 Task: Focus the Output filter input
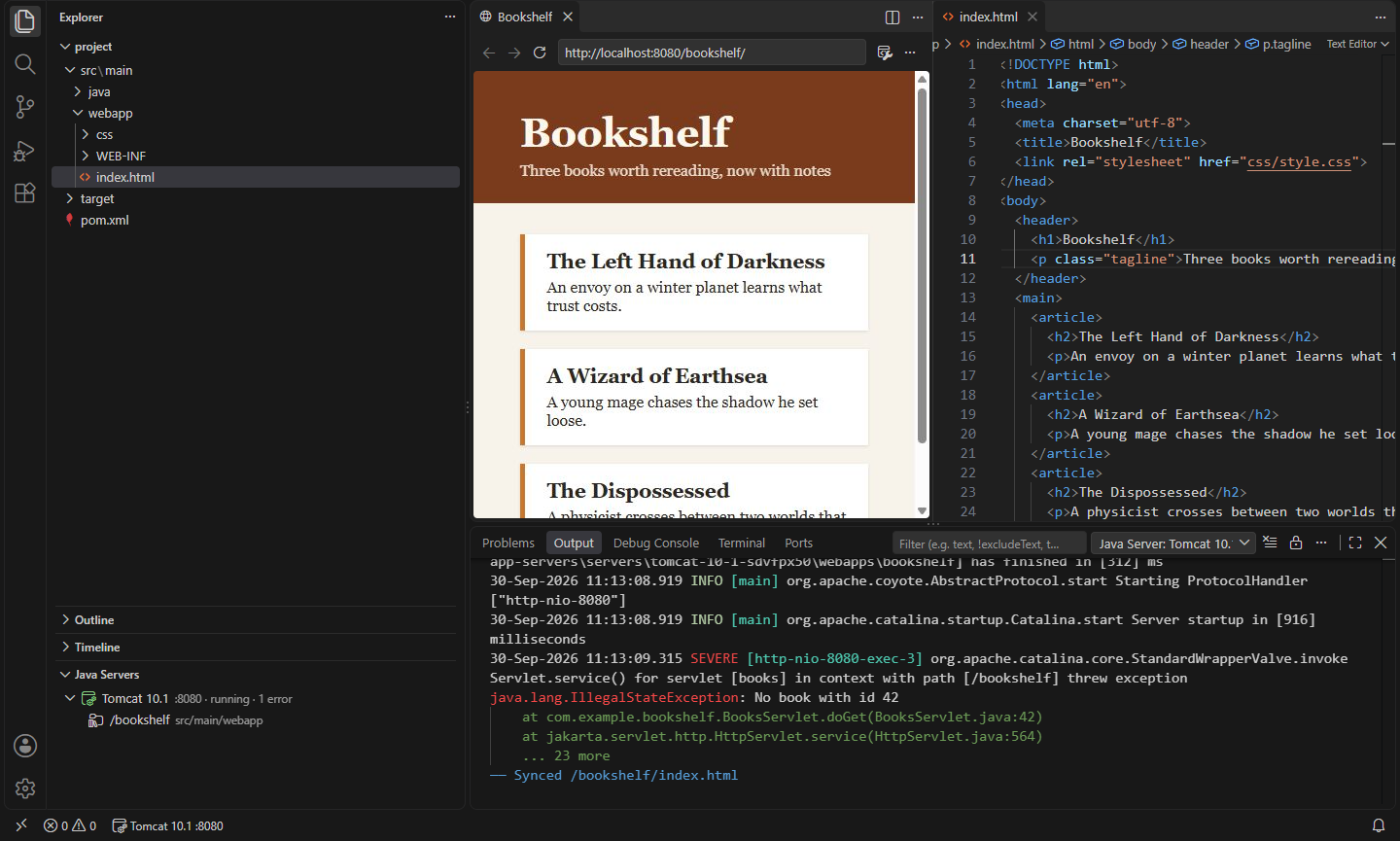pyautogui.click(x=989, y=543)
